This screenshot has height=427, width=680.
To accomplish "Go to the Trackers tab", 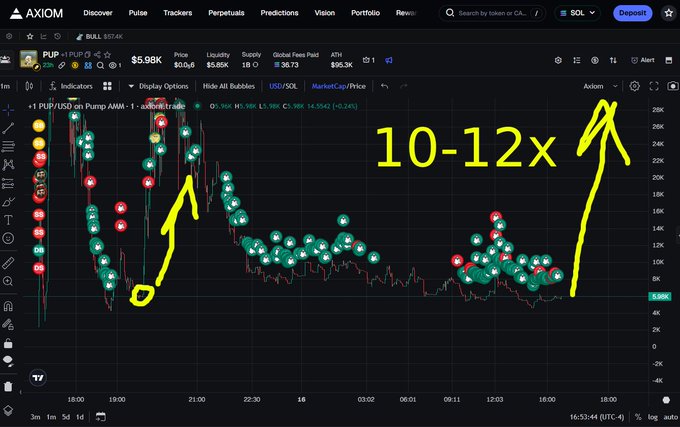I will click(x=177, y=13).
